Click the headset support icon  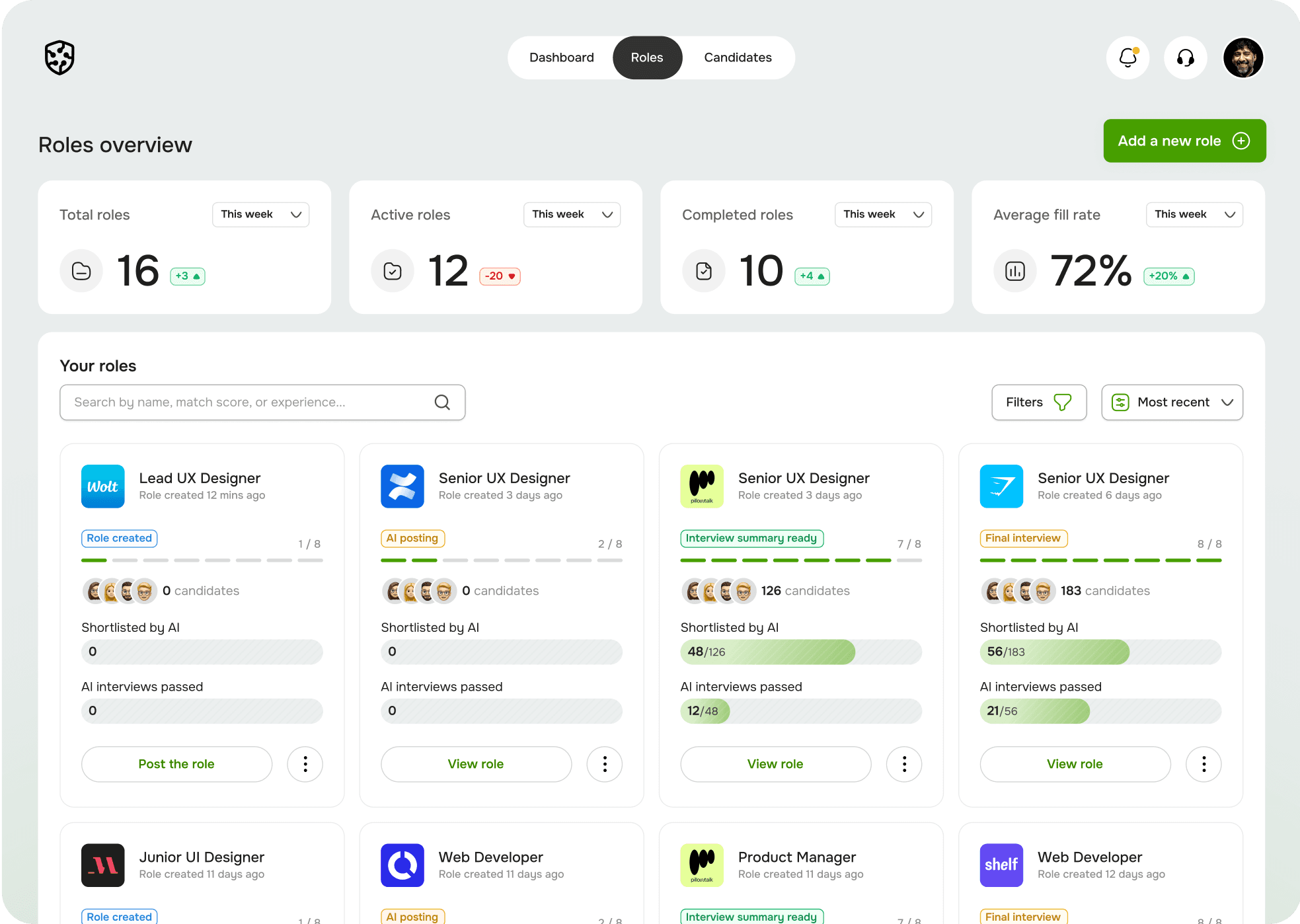click(x=1185, y=58)
